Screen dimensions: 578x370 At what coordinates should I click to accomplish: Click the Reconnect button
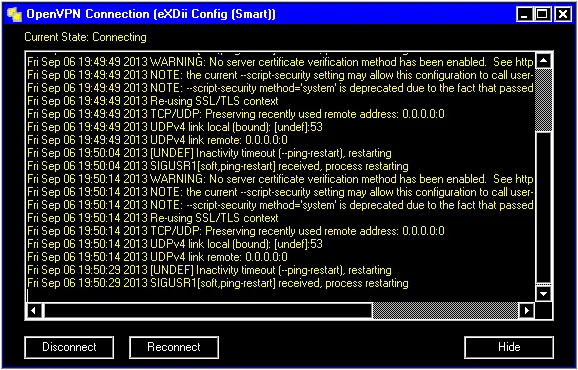coord(174,347)
